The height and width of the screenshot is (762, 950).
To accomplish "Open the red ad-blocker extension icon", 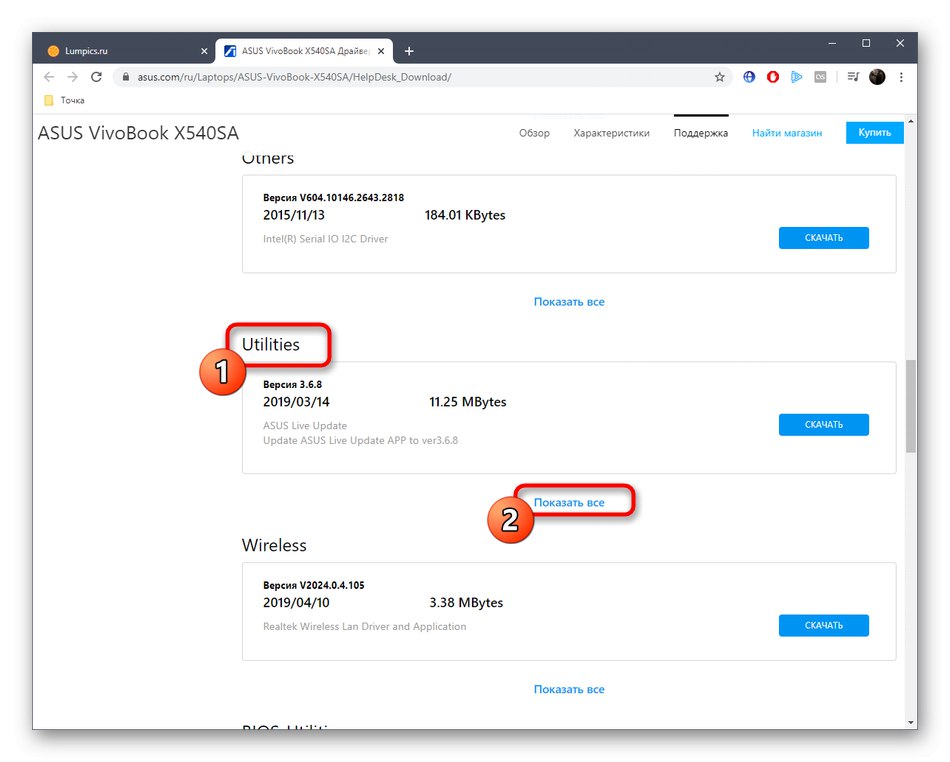I will tap(772, 76).
